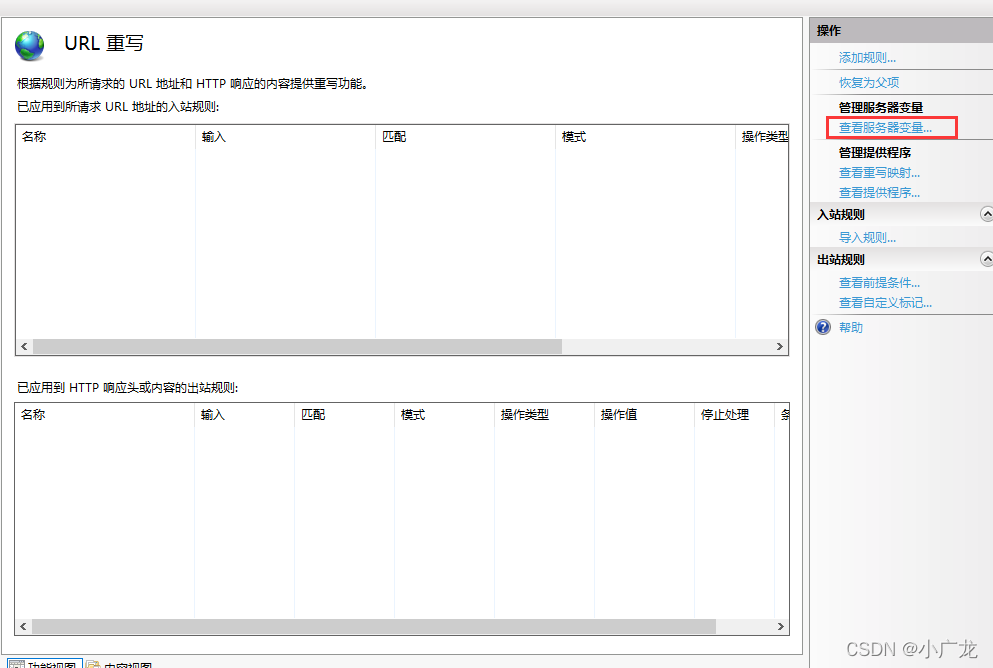Collapse the 出站规则 section
993x668 pixels.
[986, 259]
